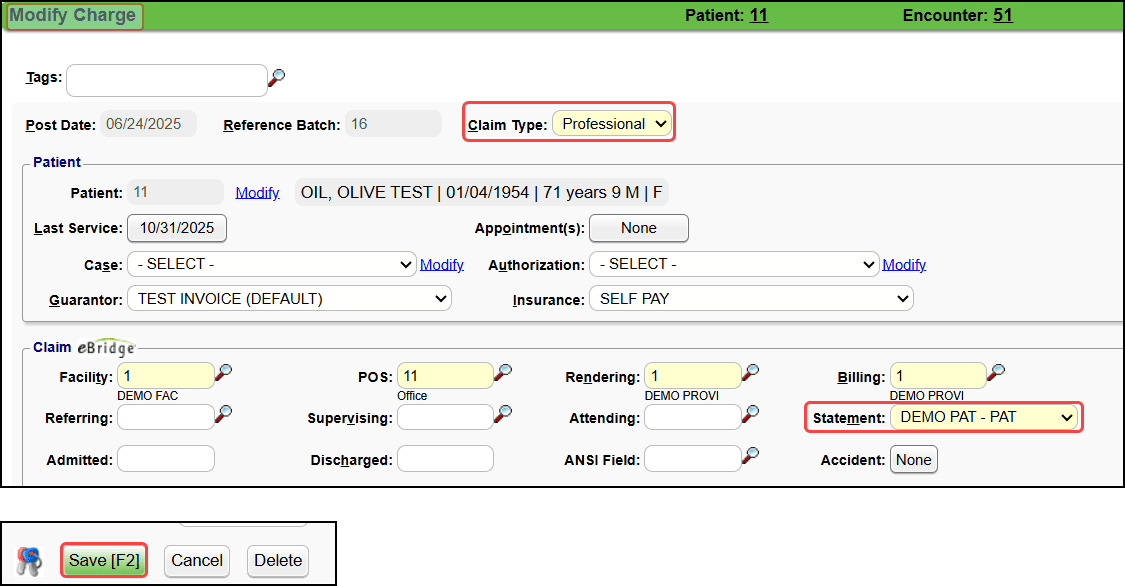Screen dimensions: 1125x586
Task: Expand the Statement dropdown
Action: 984,417
